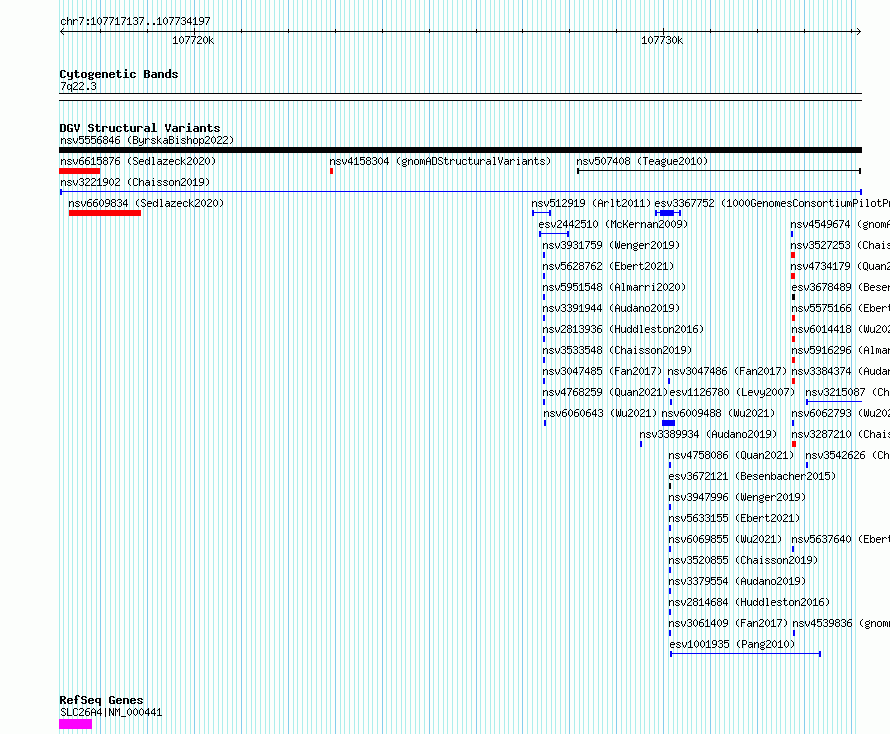Click esv1126780 (Levy2007) label
Viewport: 890px width, 734px height.
click(732, 392)
